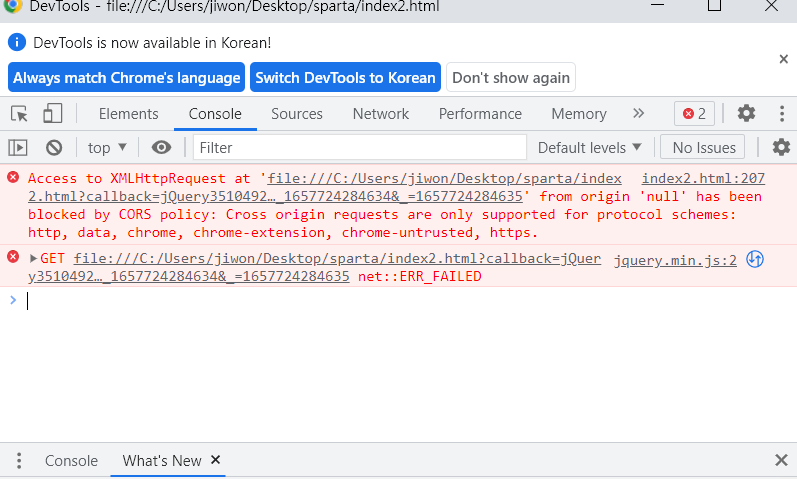Viewport: 797px width, 479px height.
Task: Click net::ERR_FAILED error text
Action: click(419, 277)
